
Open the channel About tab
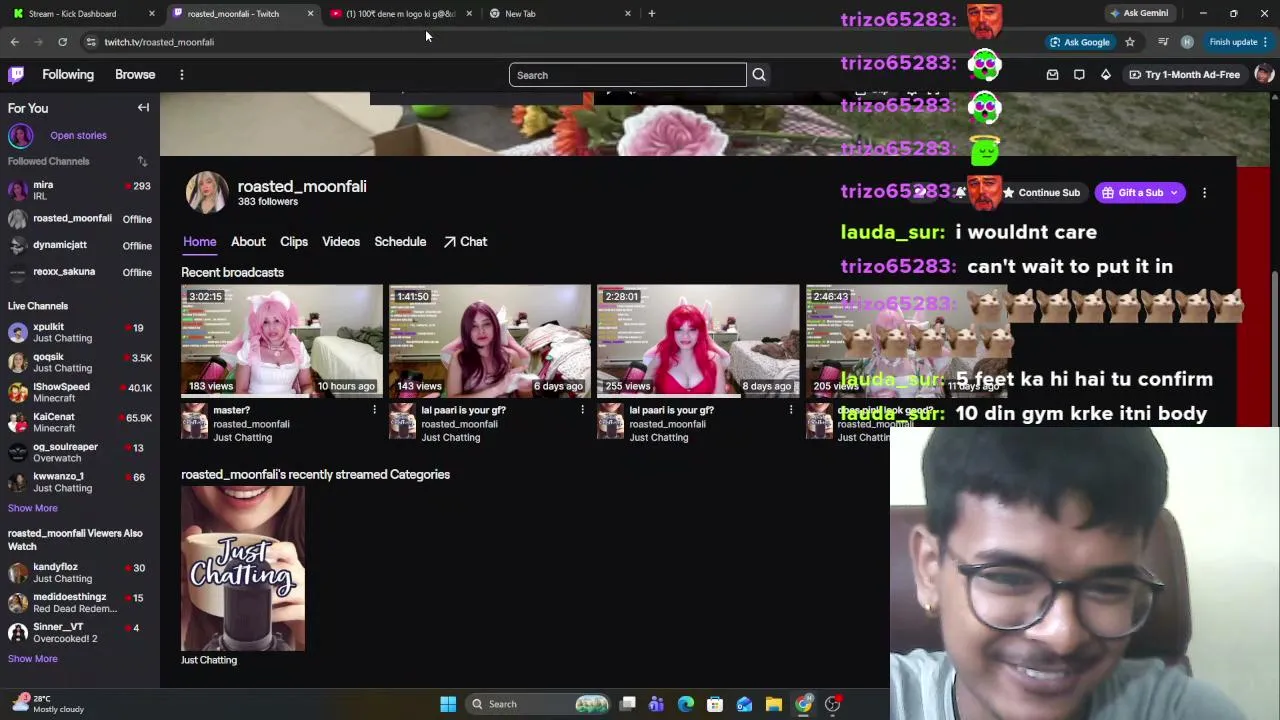248,242
